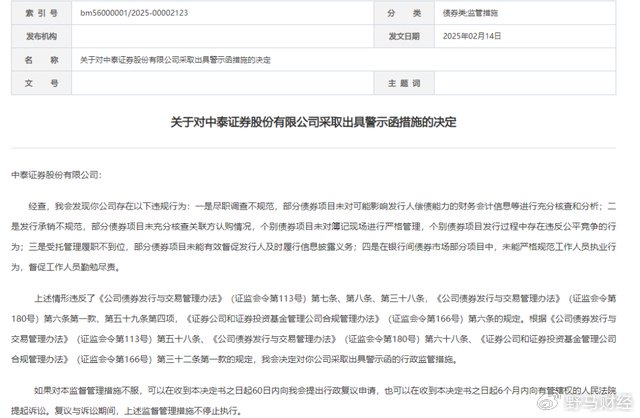Click the bold centered document title heading
This screenshot has width=640, height=418.
coord(313,122)
